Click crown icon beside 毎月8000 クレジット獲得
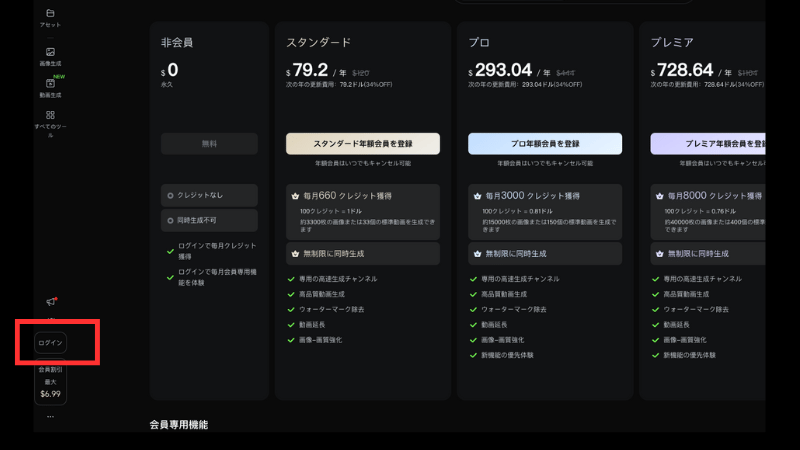The width and height of the screenshot is (800, 450). tap(659, 196)
